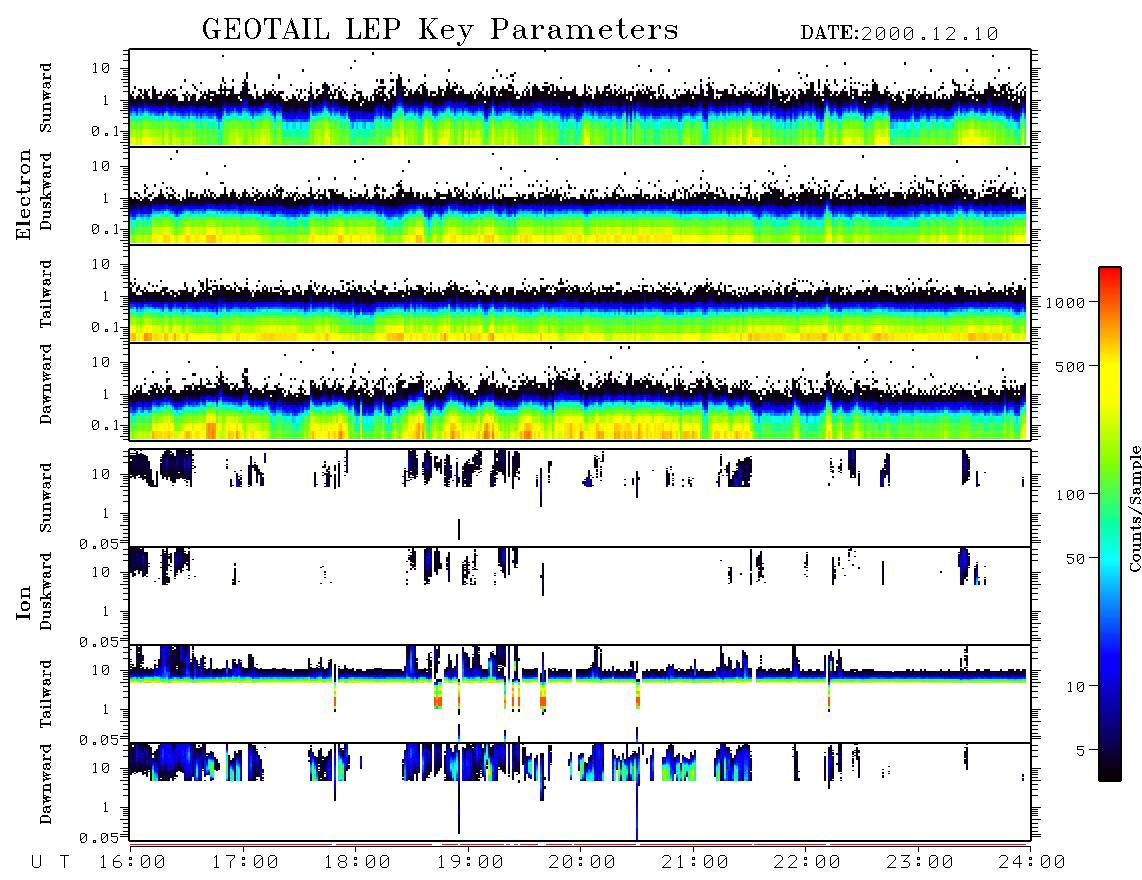Select the Ion "Duskward" panel label
The width and height of the screenshot is (1142, 880).
pos(46,591)
